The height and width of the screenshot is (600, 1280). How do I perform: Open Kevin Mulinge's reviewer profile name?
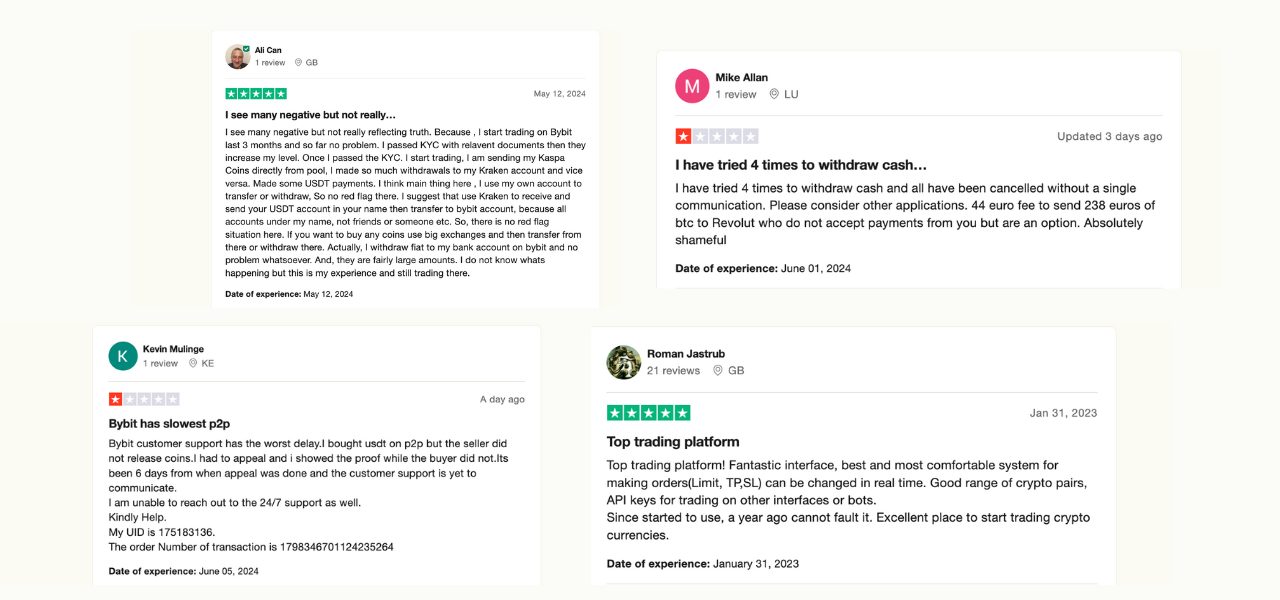173,349
